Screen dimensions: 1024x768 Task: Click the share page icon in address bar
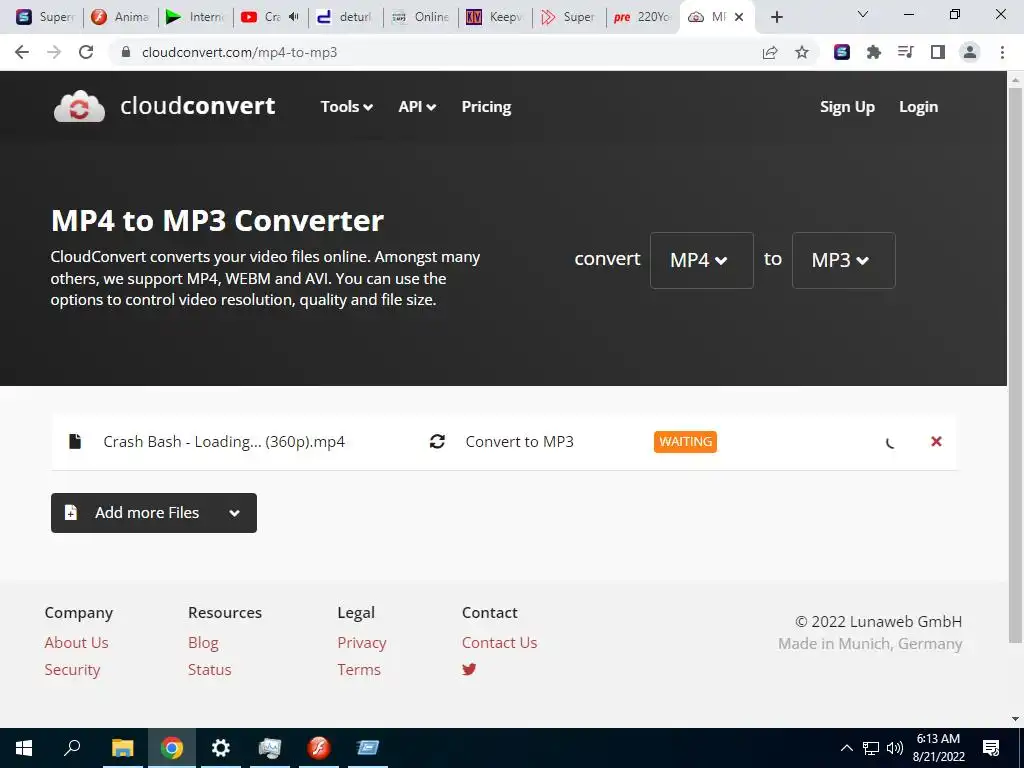[770, 52]
